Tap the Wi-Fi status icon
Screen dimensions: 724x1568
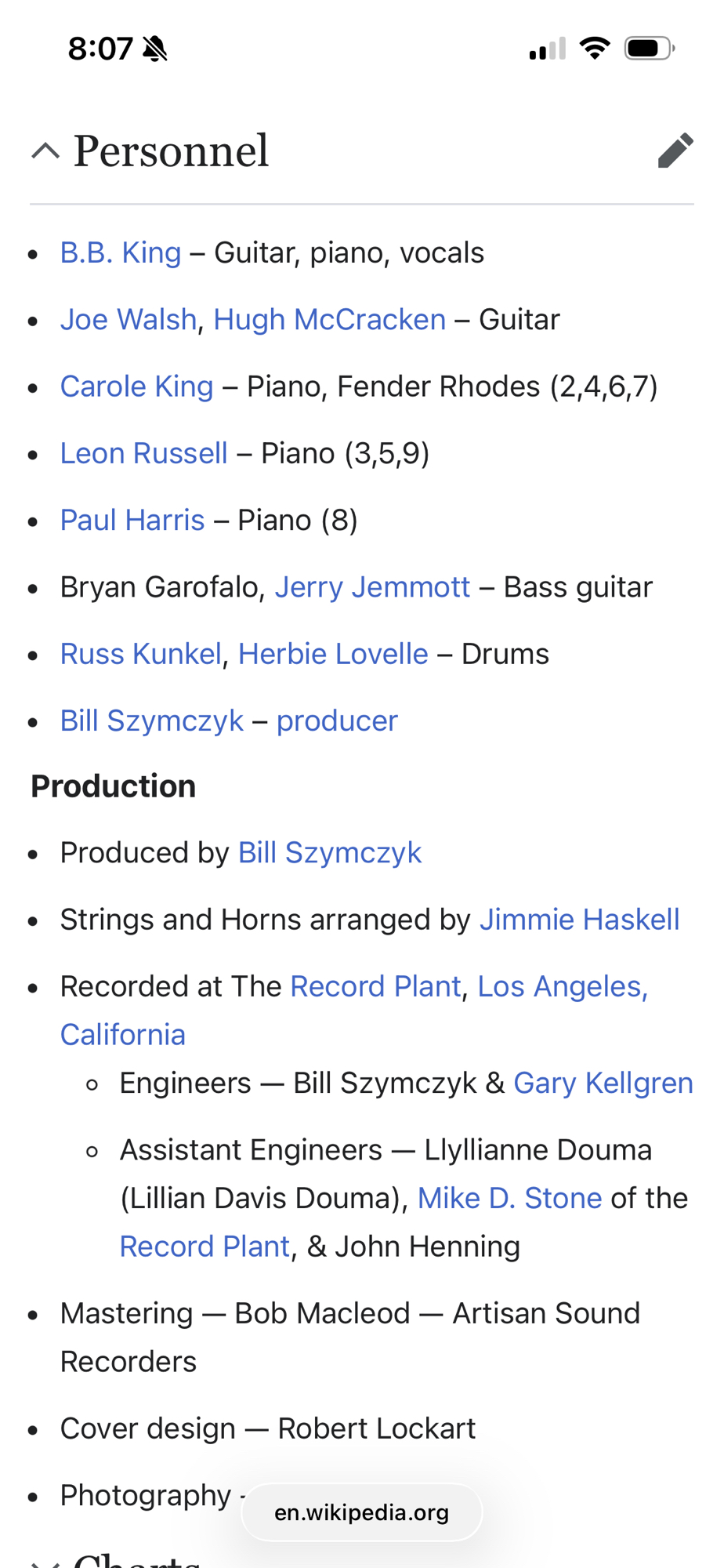(595, 49)
